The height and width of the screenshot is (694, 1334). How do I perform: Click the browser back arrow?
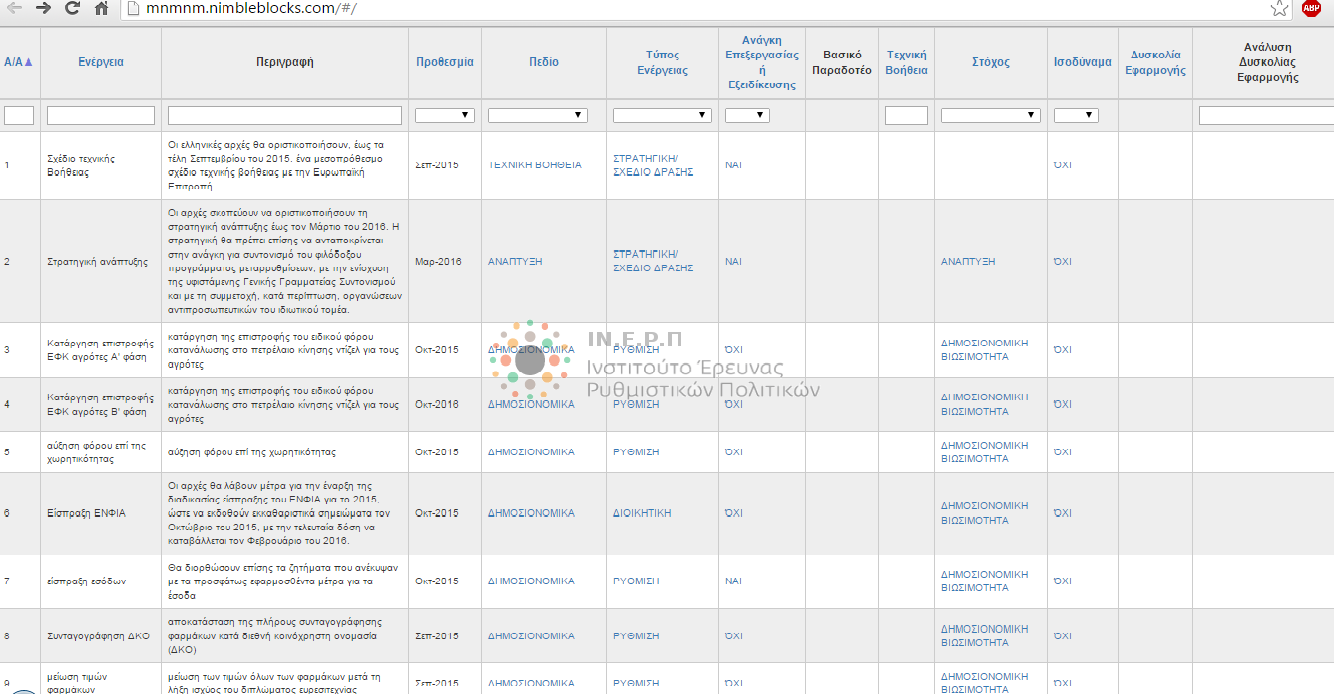point(14,8)
